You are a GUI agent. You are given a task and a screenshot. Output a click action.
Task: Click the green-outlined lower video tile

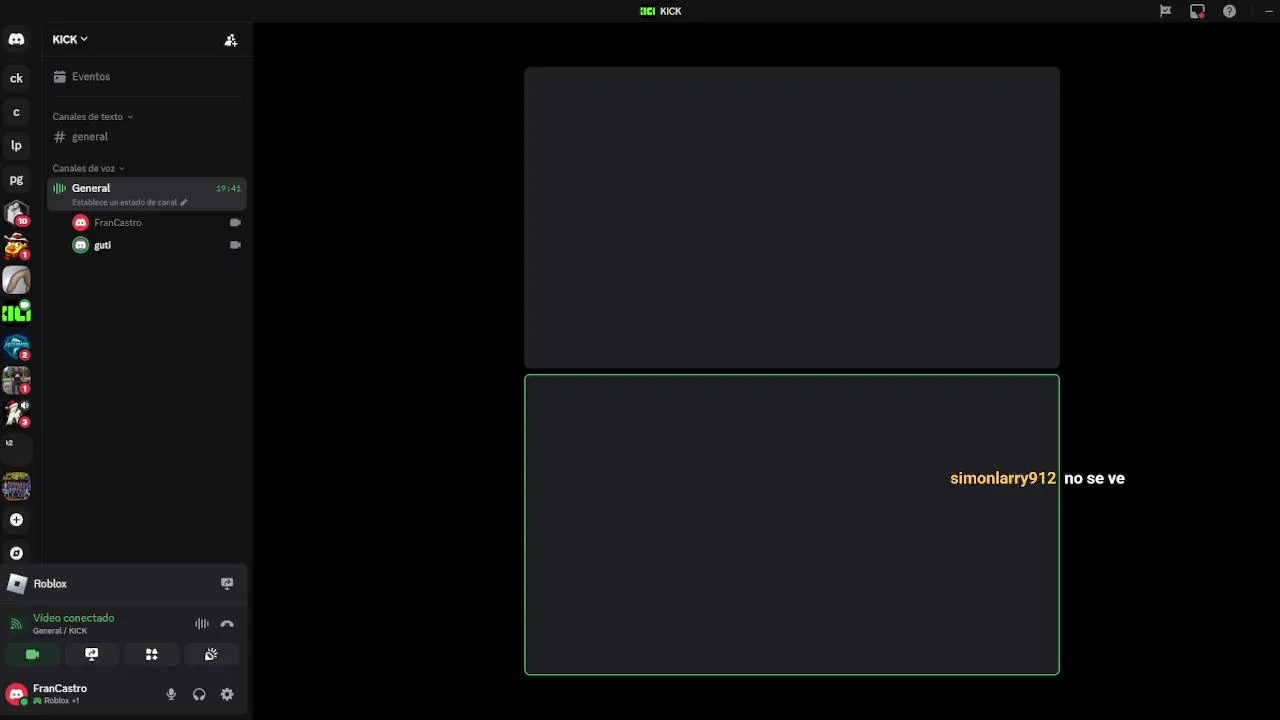(x=792, y=525)
